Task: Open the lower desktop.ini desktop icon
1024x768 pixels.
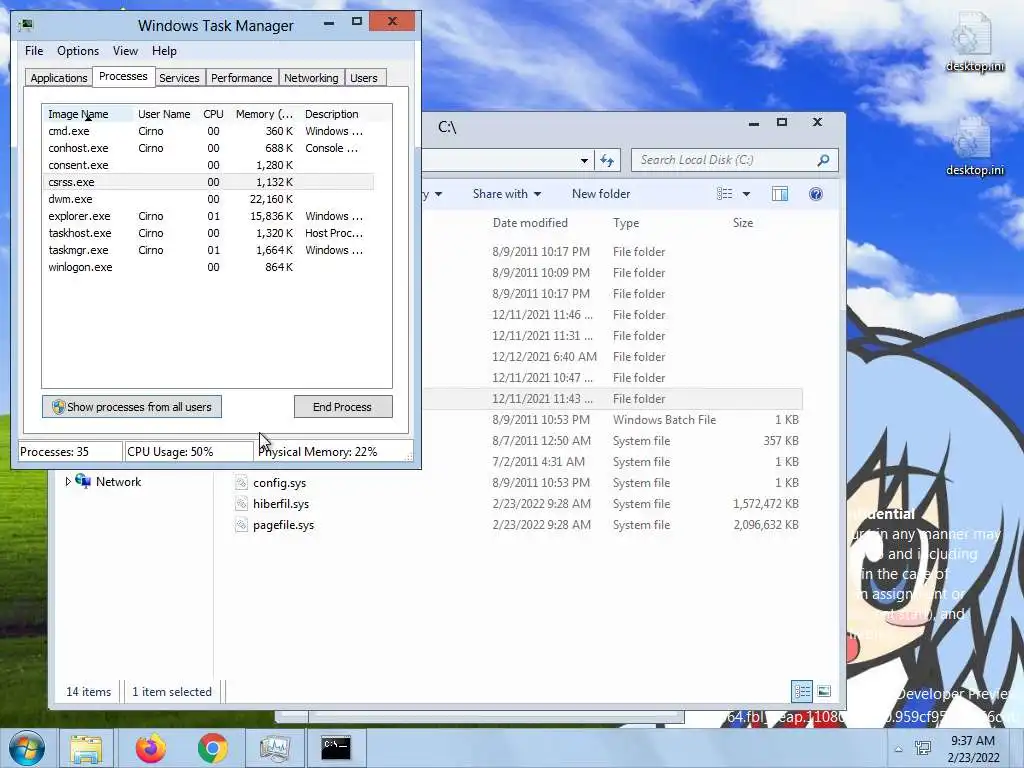Action: [x=974, y=146]
